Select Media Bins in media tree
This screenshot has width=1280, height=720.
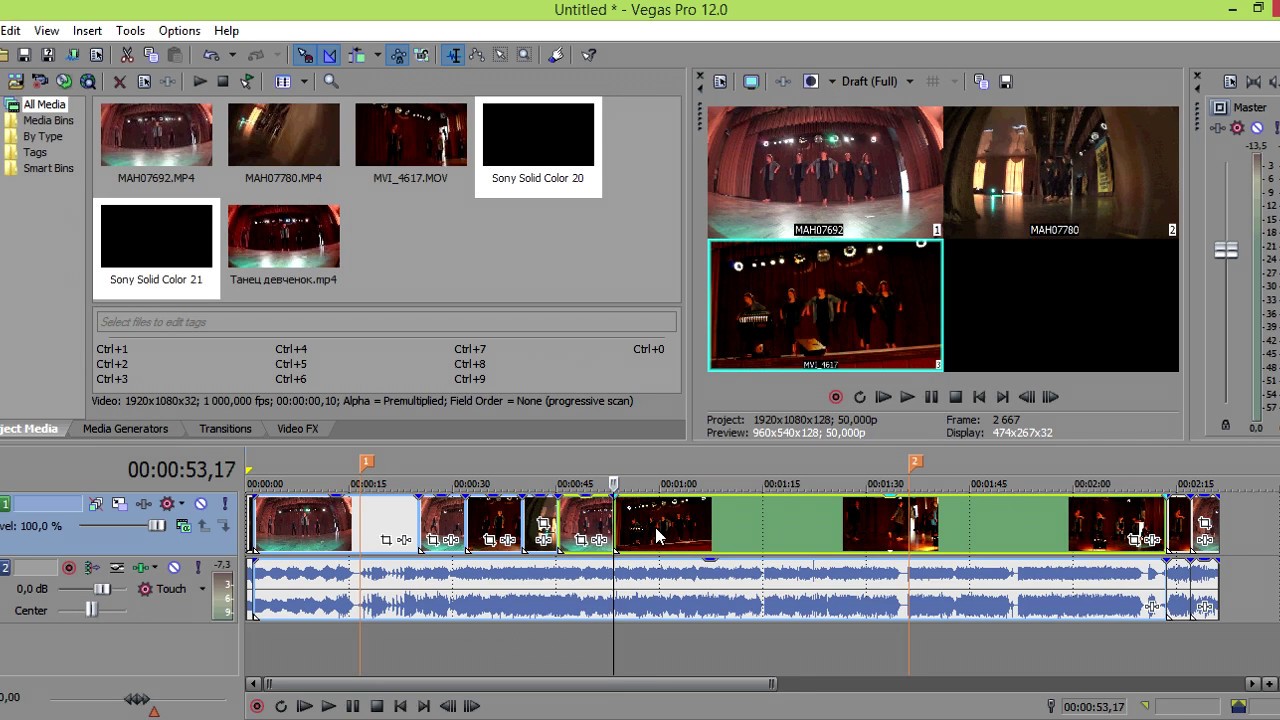48,120
